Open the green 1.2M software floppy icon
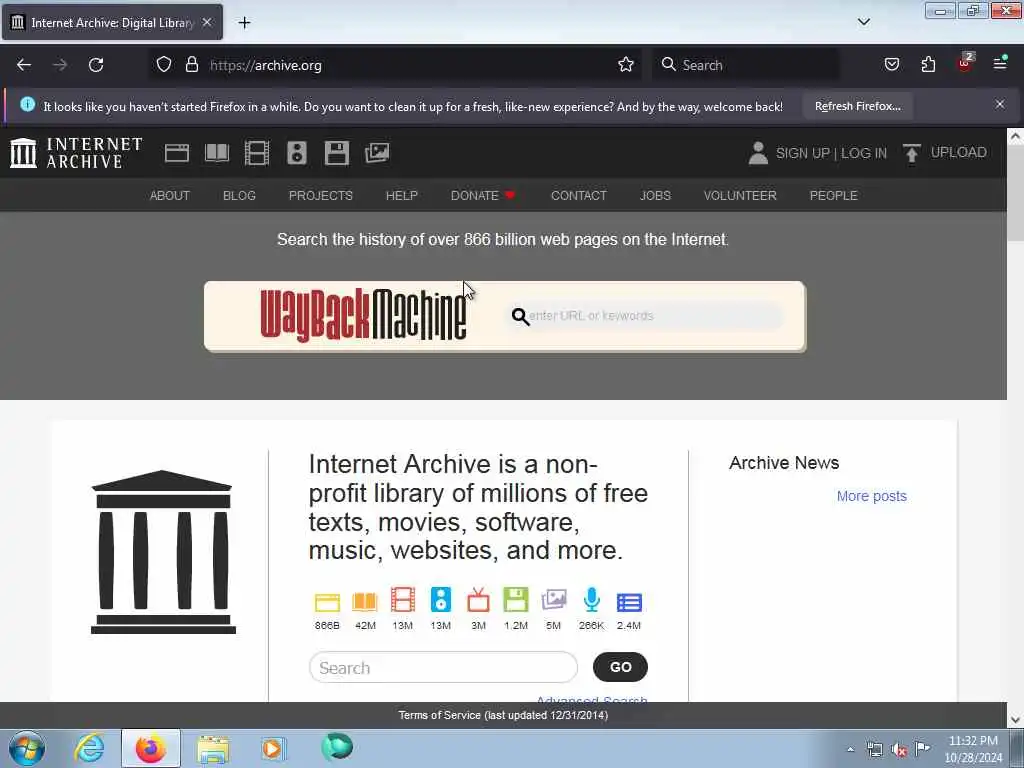The height and width of the screenshot is (768, 1024). pos(516,600)
